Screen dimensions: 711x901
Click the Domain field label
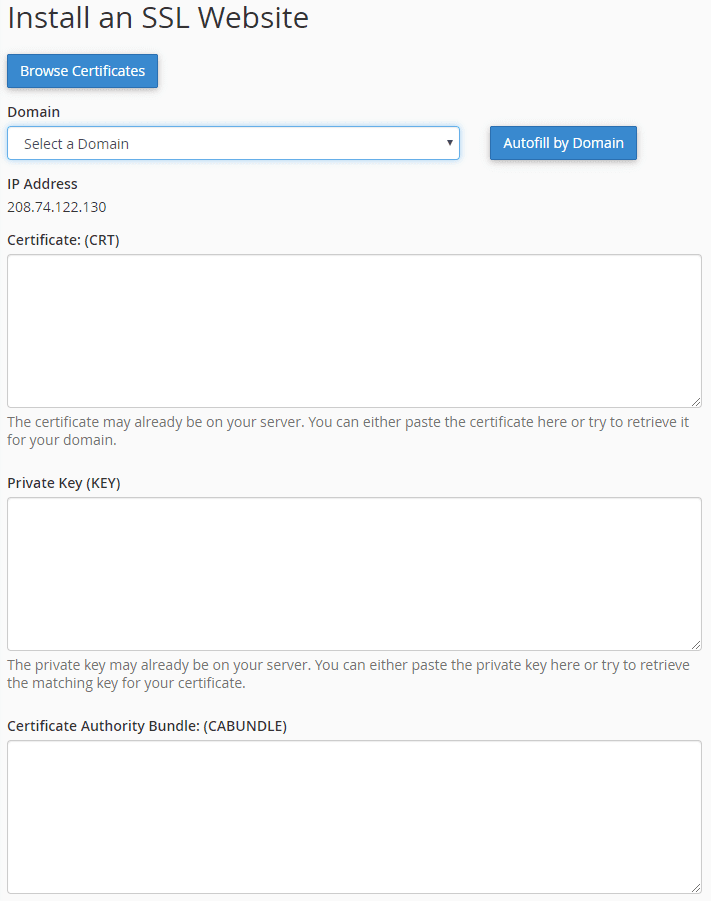tap(33, 112)
